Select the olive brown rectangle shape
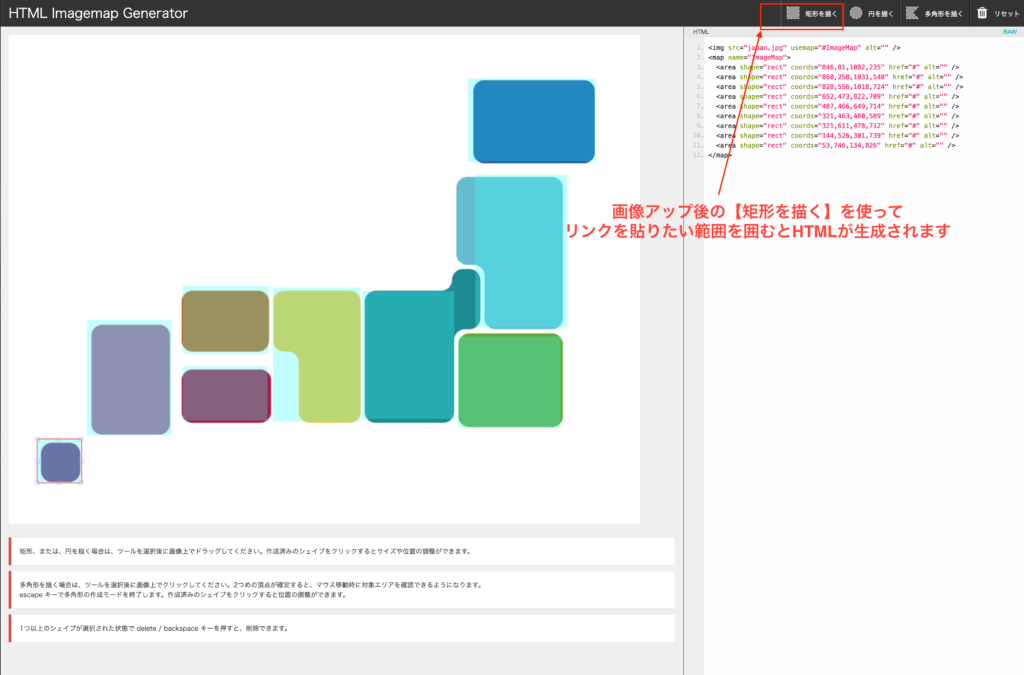The width and height of the screenshot is (1024, 675). point(225,321)
